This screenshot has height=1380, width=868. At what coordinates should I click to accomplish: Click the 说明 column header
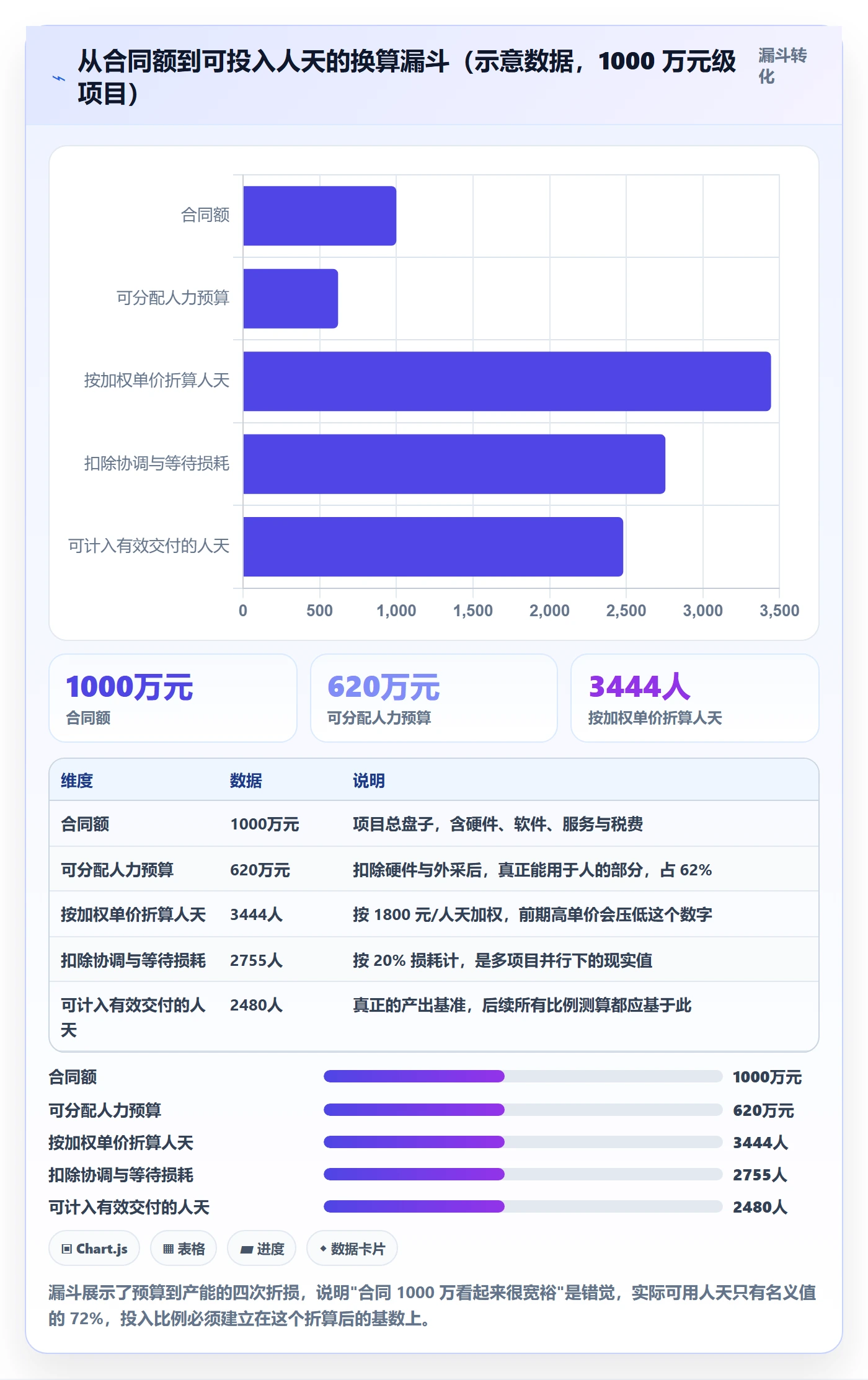[369, 781]
